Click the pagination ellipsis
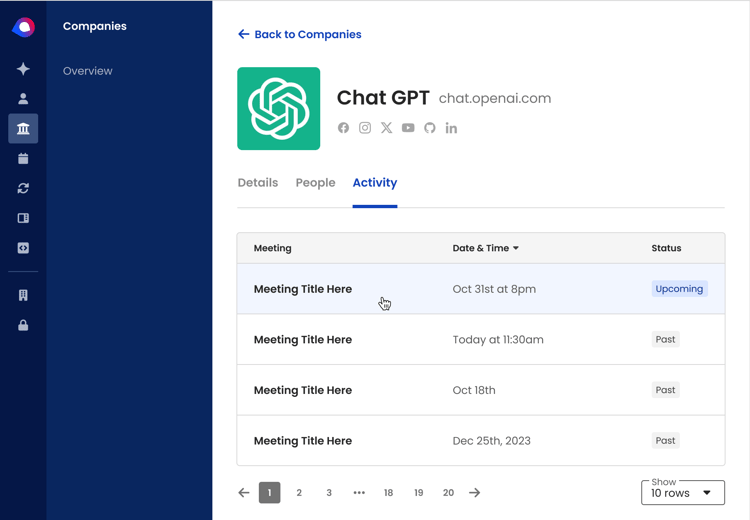 pos(359,493)
